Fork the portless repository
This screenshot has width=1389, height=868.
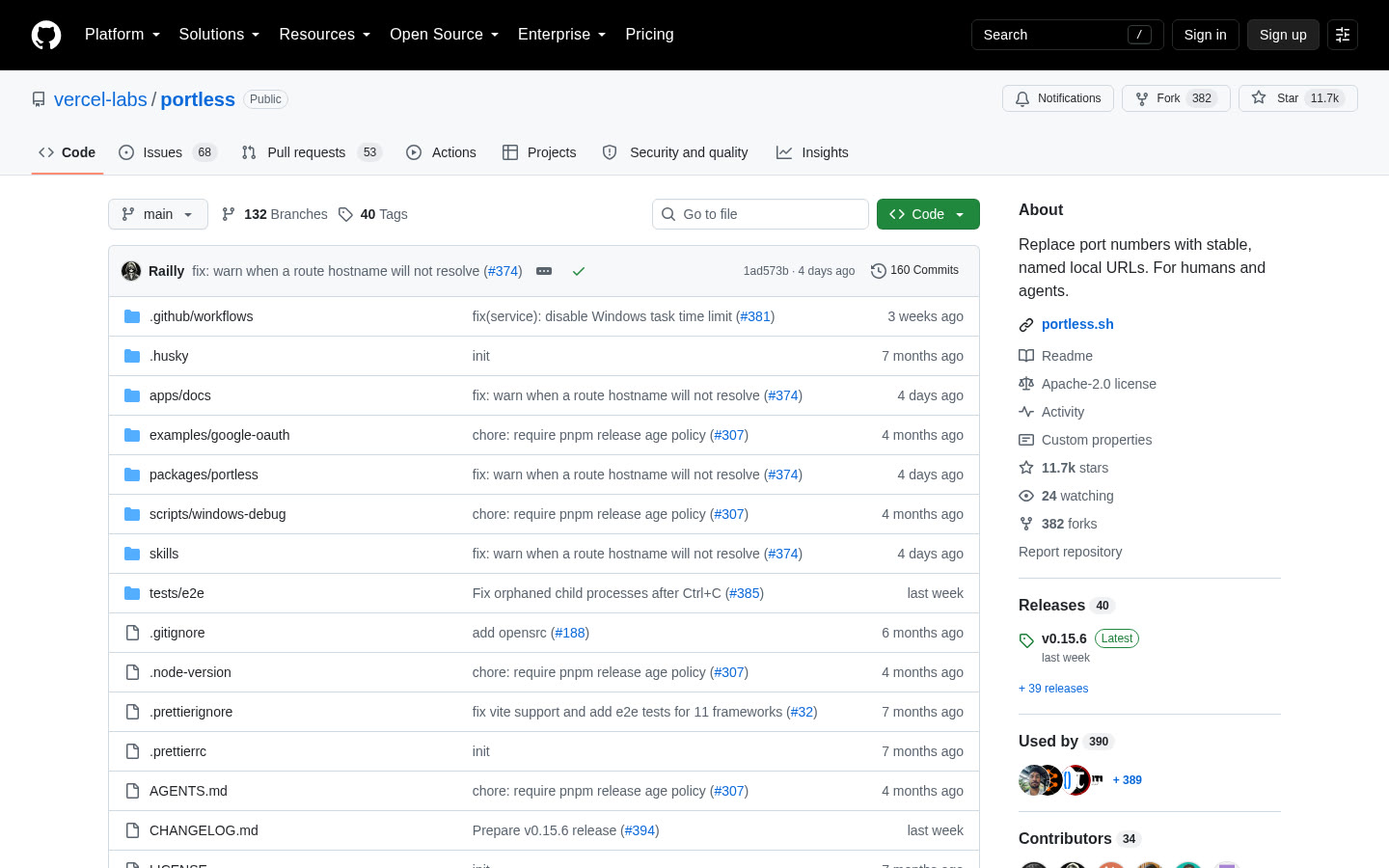click(x=1176, y=98)
